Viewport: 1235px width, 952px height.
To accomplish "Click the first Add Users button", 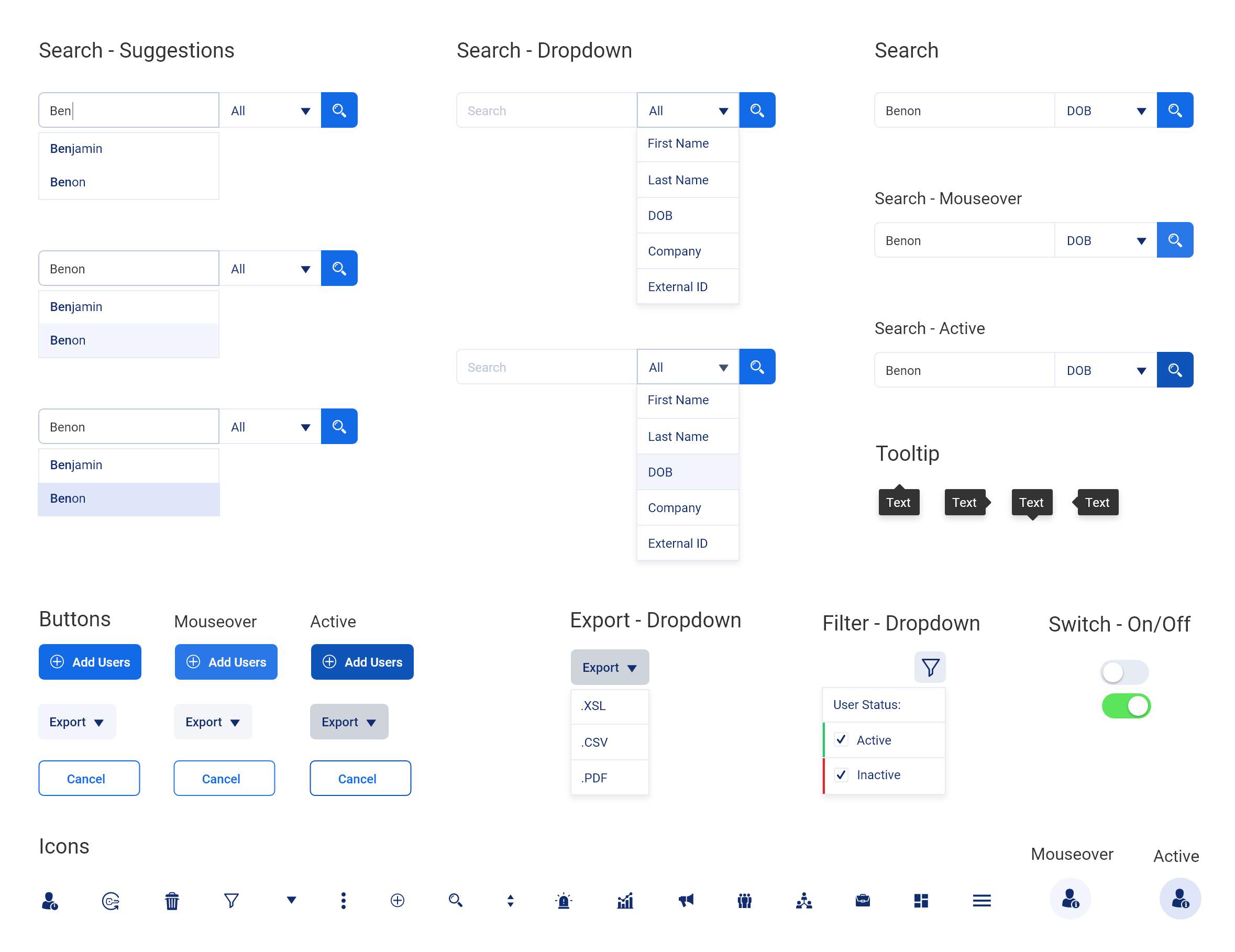I will 90,661.
